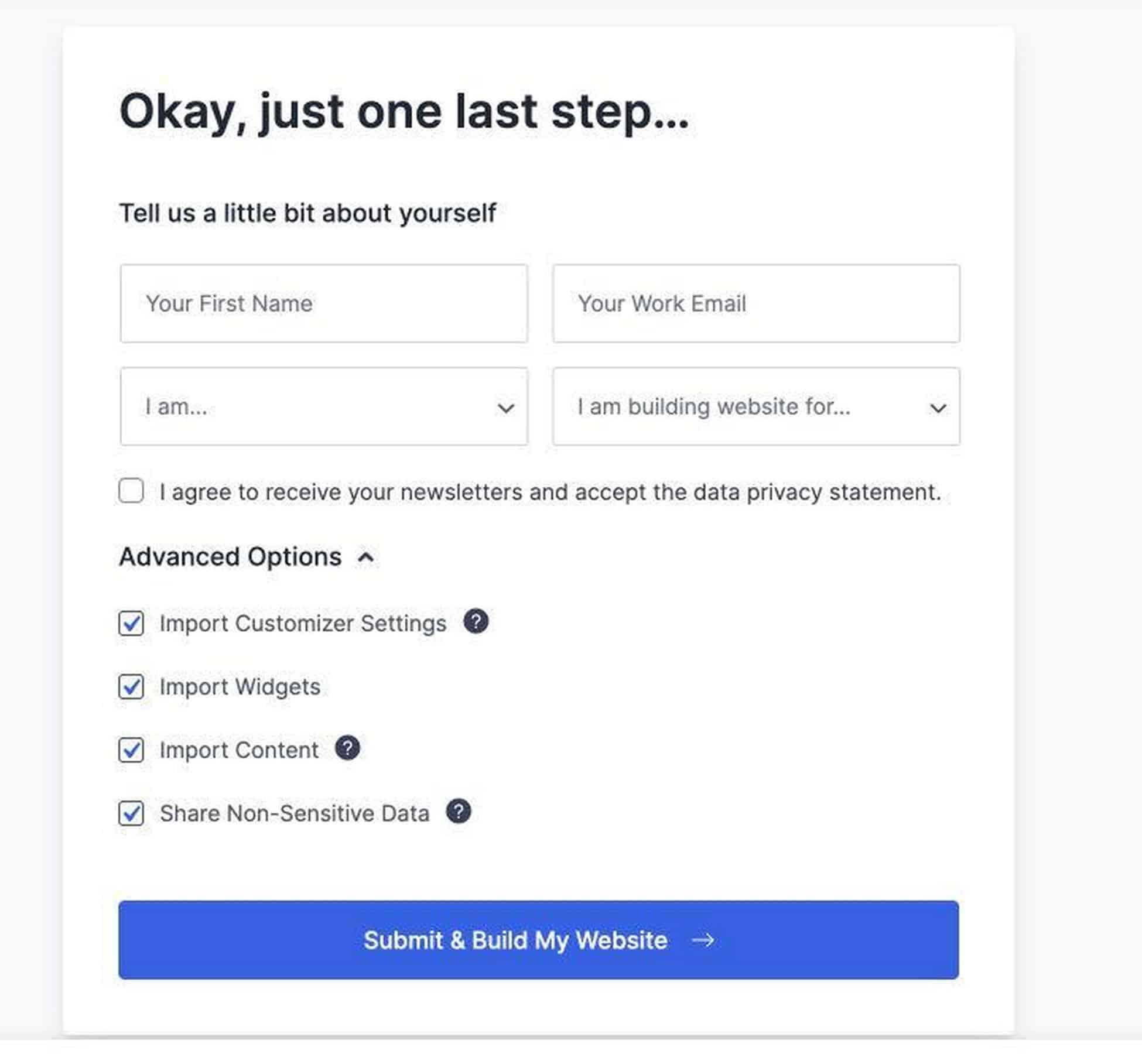Disable the Import Widgets checkbox
Viewport: 1142px width, 1064px height.
[131, 686]
